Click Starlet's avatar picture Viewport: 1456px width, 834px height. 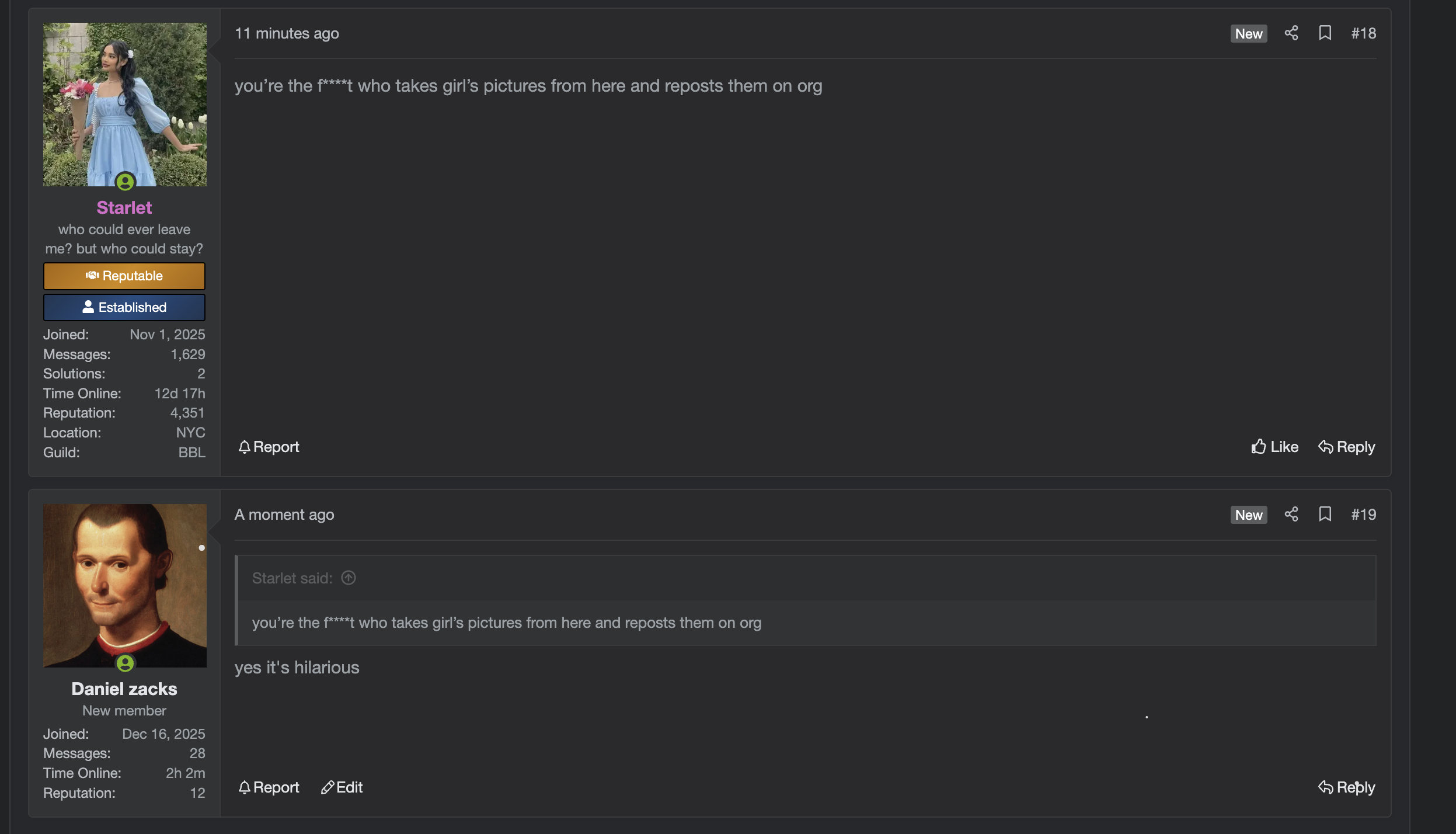tap(124, 105)
